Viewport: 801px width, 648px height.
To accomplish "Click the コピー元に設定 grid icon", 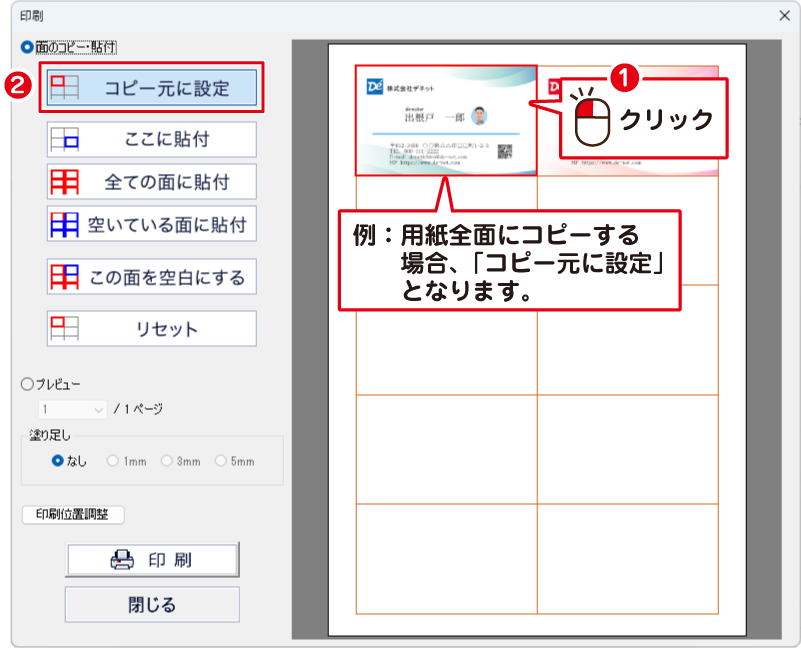I will coord(65,87).
